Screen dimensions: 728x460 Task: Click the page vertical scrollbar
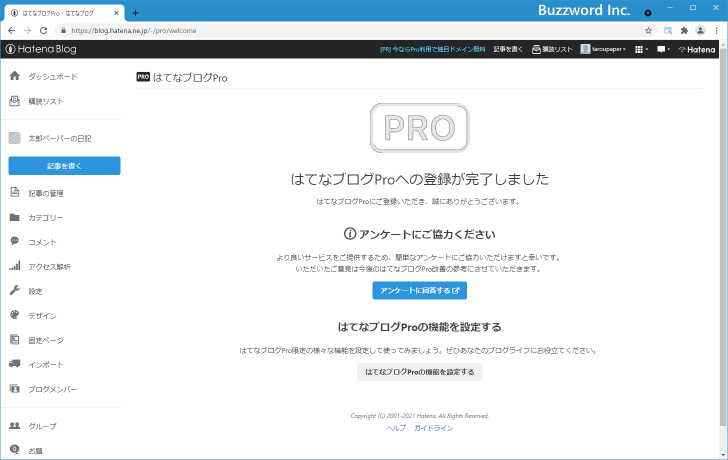(x=723, y=237)
